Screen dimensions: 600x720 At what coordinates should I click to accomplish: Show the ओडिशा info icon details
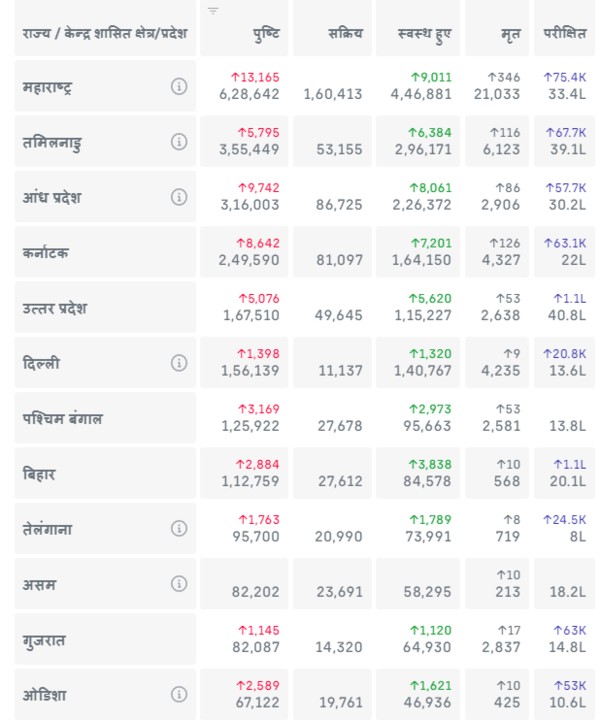[179, 694]
